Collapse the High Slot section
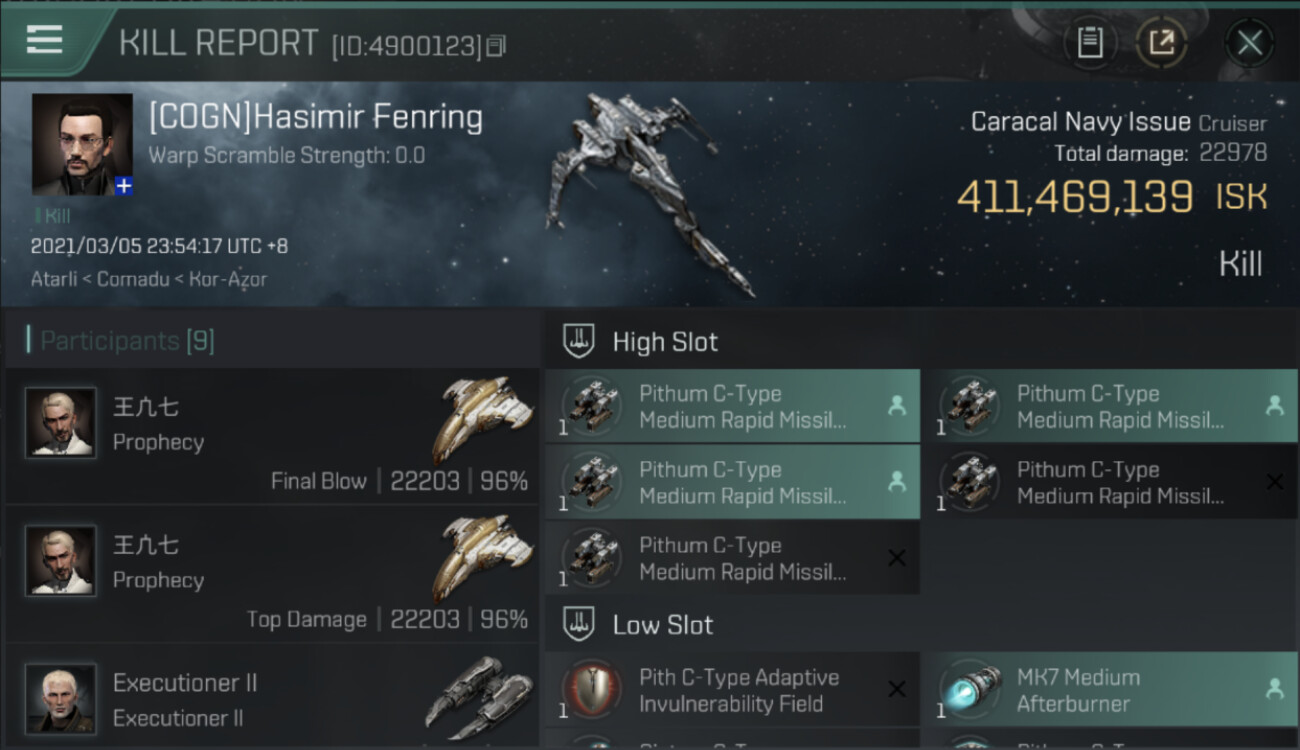 pos(665,342)
